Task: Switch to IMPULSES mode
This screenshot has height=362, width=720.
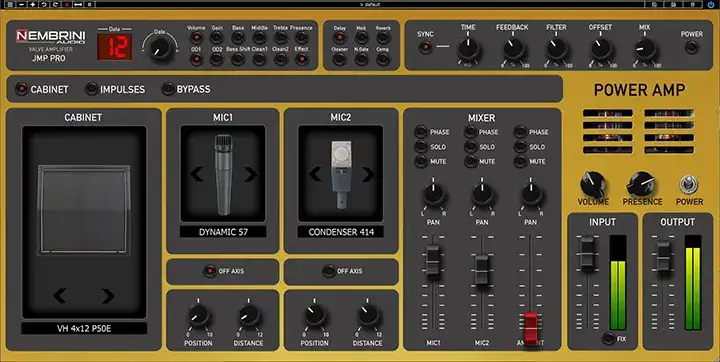Action: (92, 89)
